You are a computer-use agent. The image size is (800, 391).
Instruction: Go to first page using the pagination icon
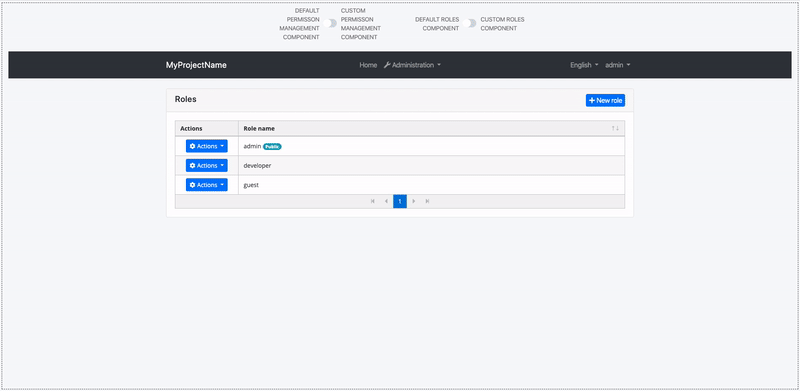click(372, 201)
